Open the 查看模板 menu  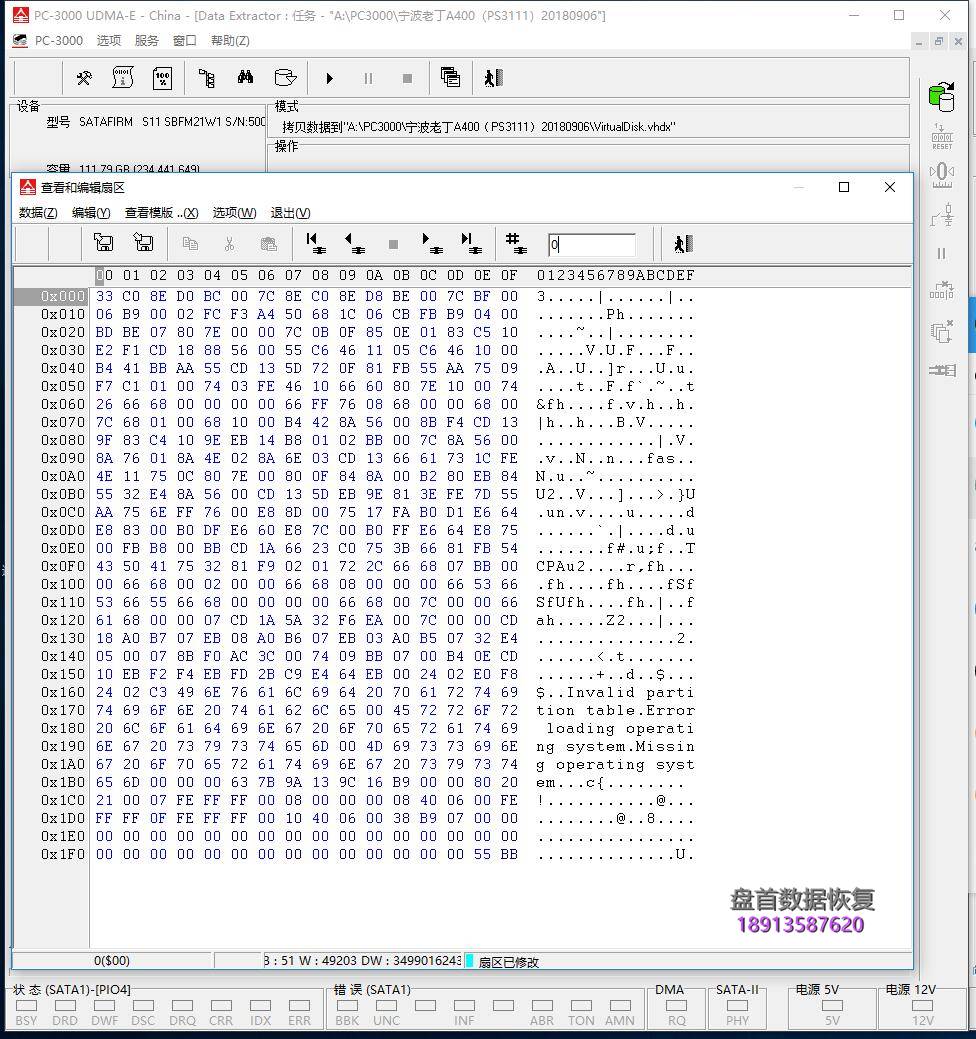[x=161, y=213]
